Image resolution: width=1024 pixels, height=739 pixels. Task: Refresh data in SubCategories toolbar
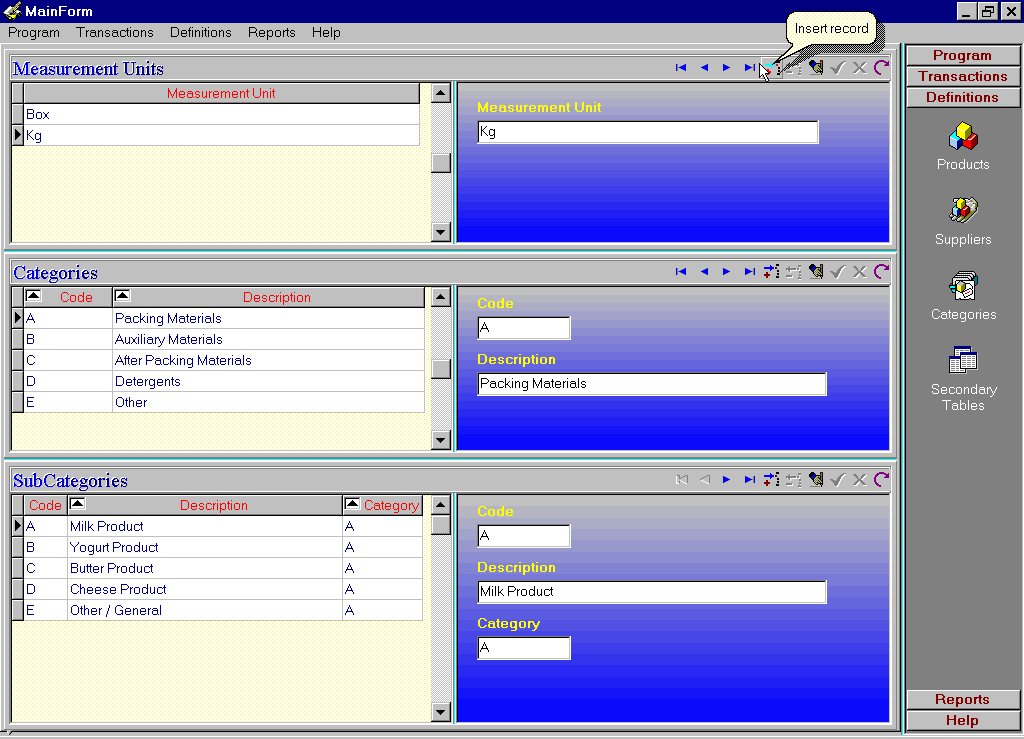click(x=881, y=480)
